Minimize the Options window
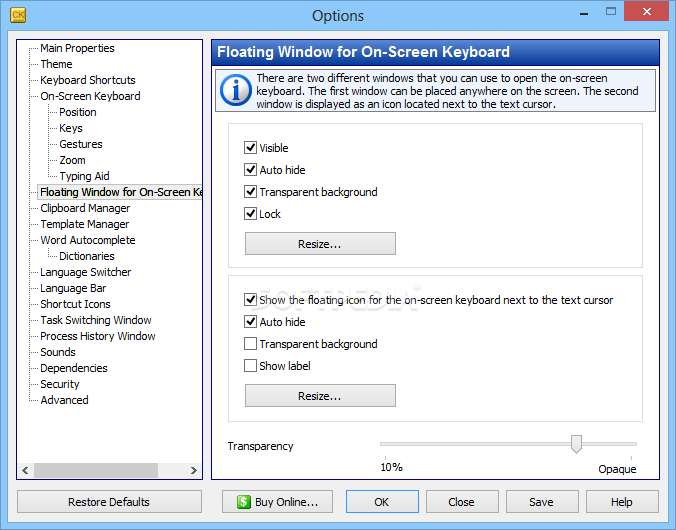 click(x=584, y=13)
